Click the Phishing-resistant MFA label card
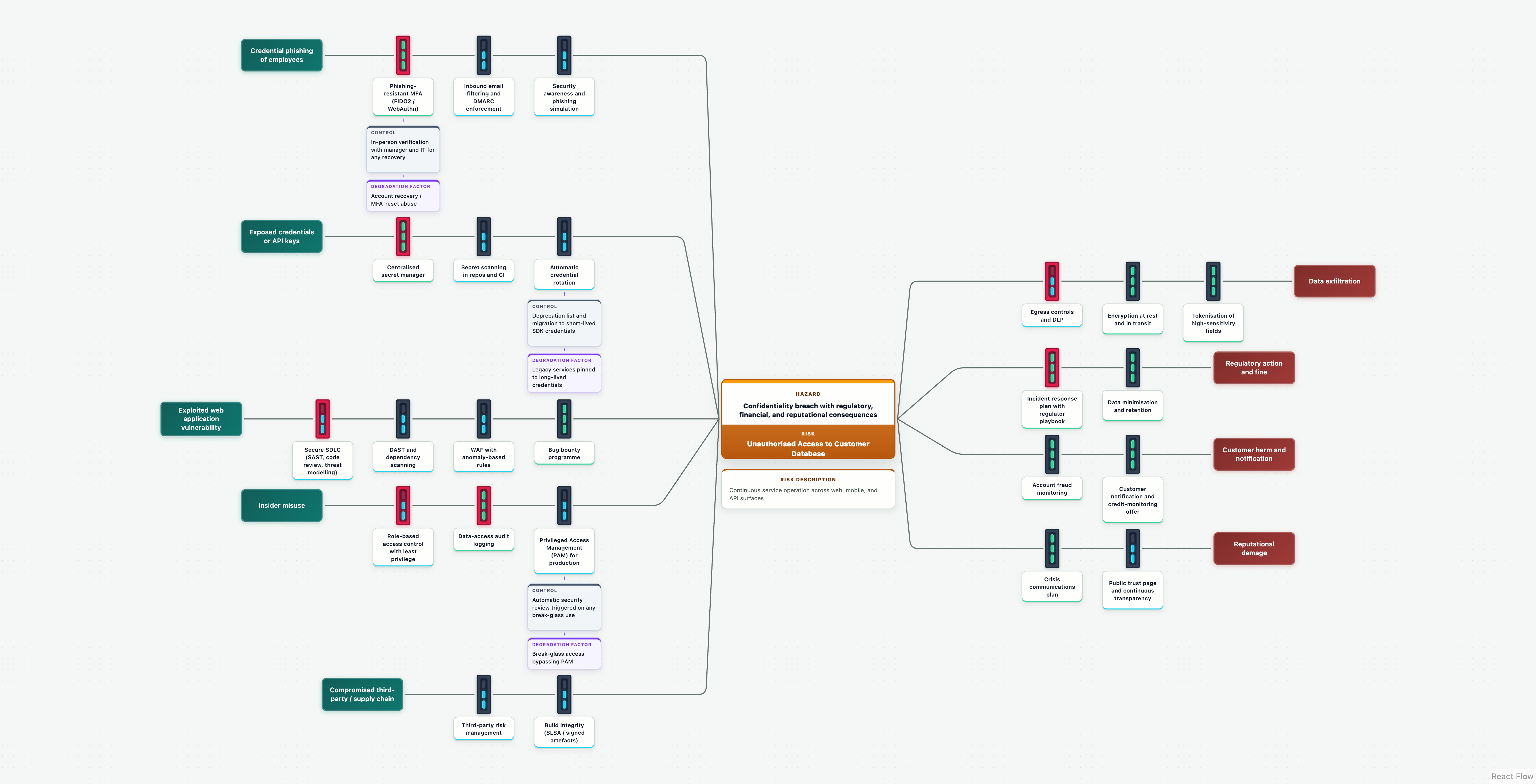 click(403, 97)
